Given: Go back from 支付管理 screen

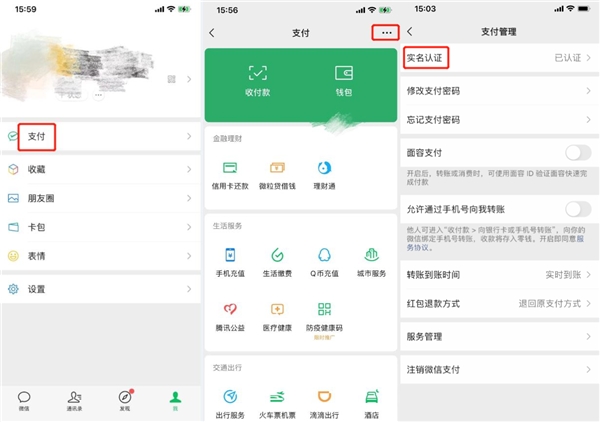Looking at the screenshot, I should coord(410,31).
